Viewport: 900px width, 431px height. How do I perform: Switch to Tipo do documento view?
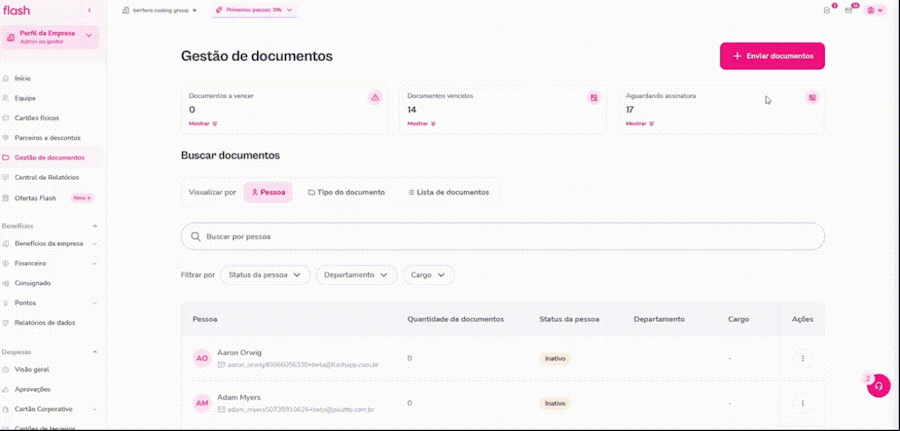[x=347, y=193]
